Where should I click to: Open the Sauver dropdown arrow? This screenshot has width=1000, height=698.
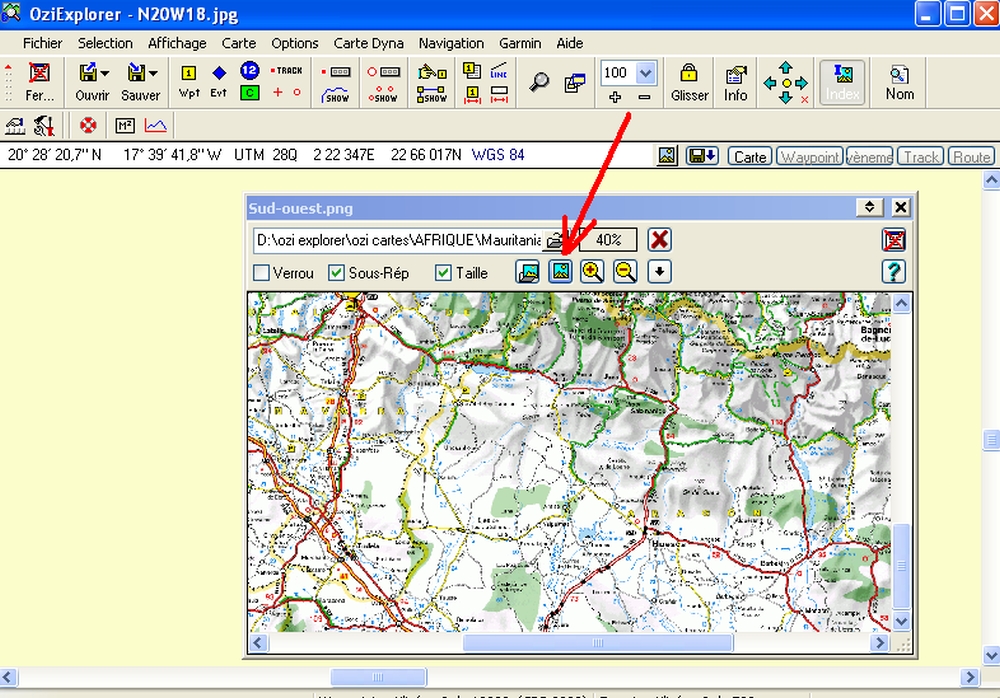(x=153, y=74)
